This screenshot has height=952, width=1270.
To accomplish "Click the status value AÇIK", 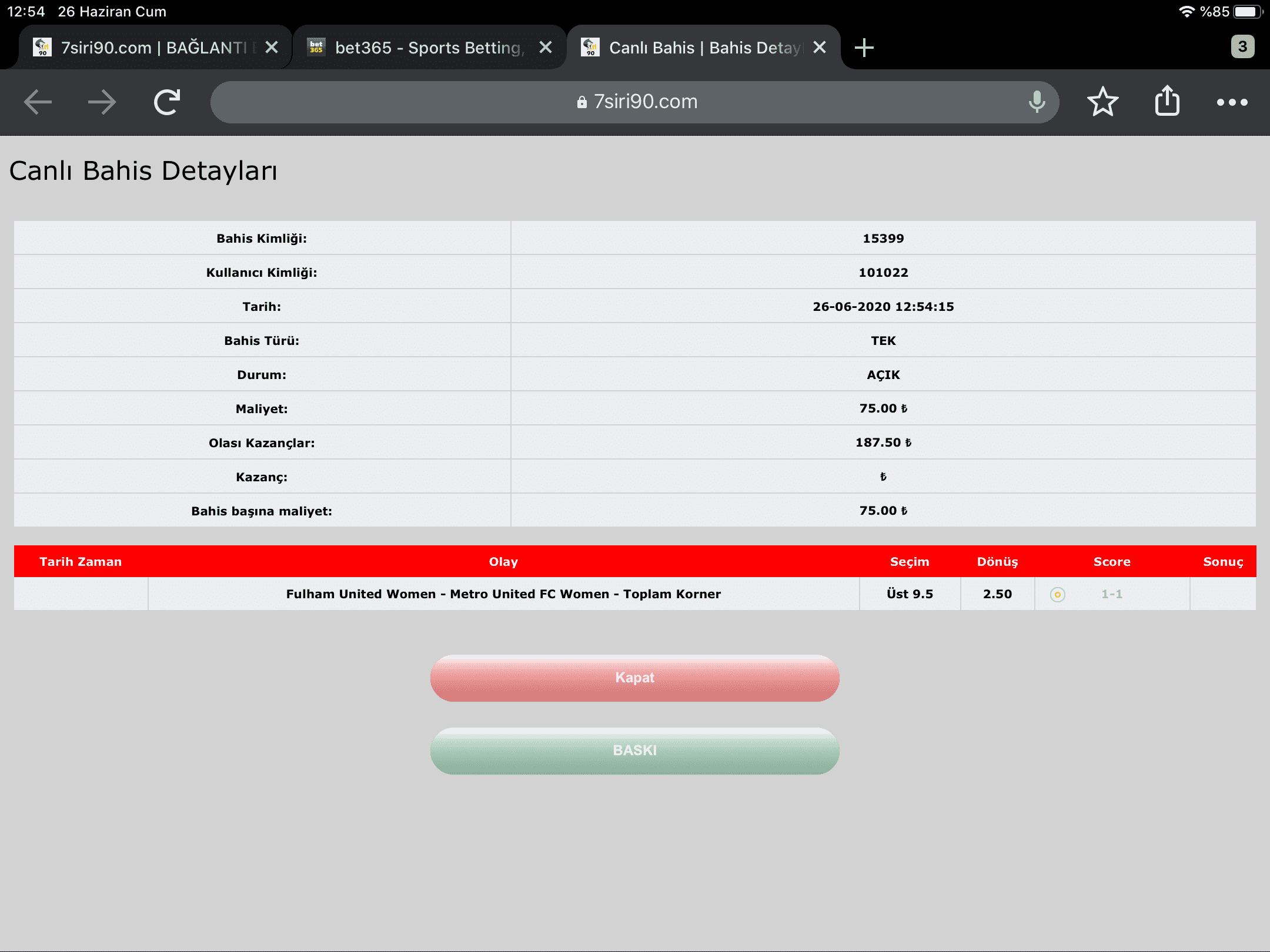I will pos(883,375).
